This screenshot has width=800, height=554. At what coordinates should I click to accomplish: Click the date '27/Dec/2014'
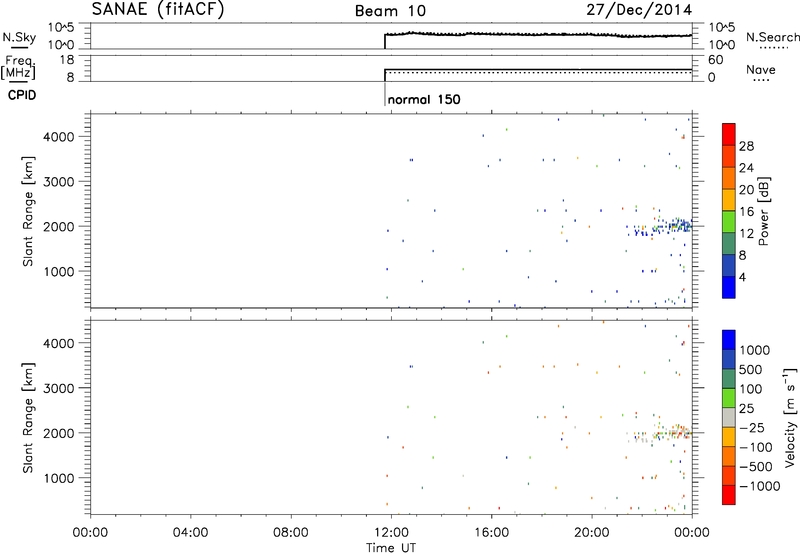[639, 10]
